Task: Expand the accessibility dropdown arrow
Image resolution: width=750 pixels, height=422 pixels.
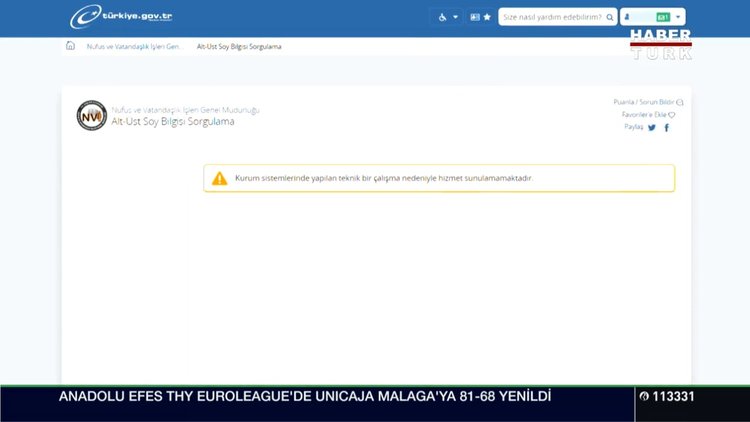Action: coord(455,17)
